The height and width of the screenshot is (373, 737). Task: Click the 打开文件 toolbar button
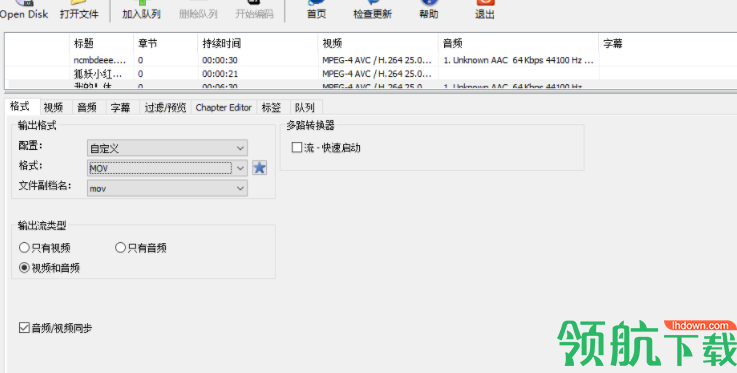(x=79, y=10)
